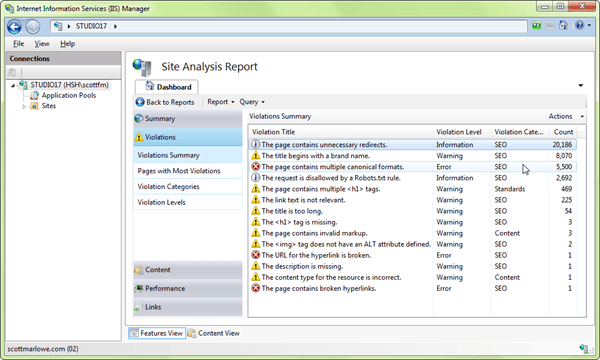This screenshot has width=600, height=360.
Task: Click the back navigation arrow button
Action: 14,27
